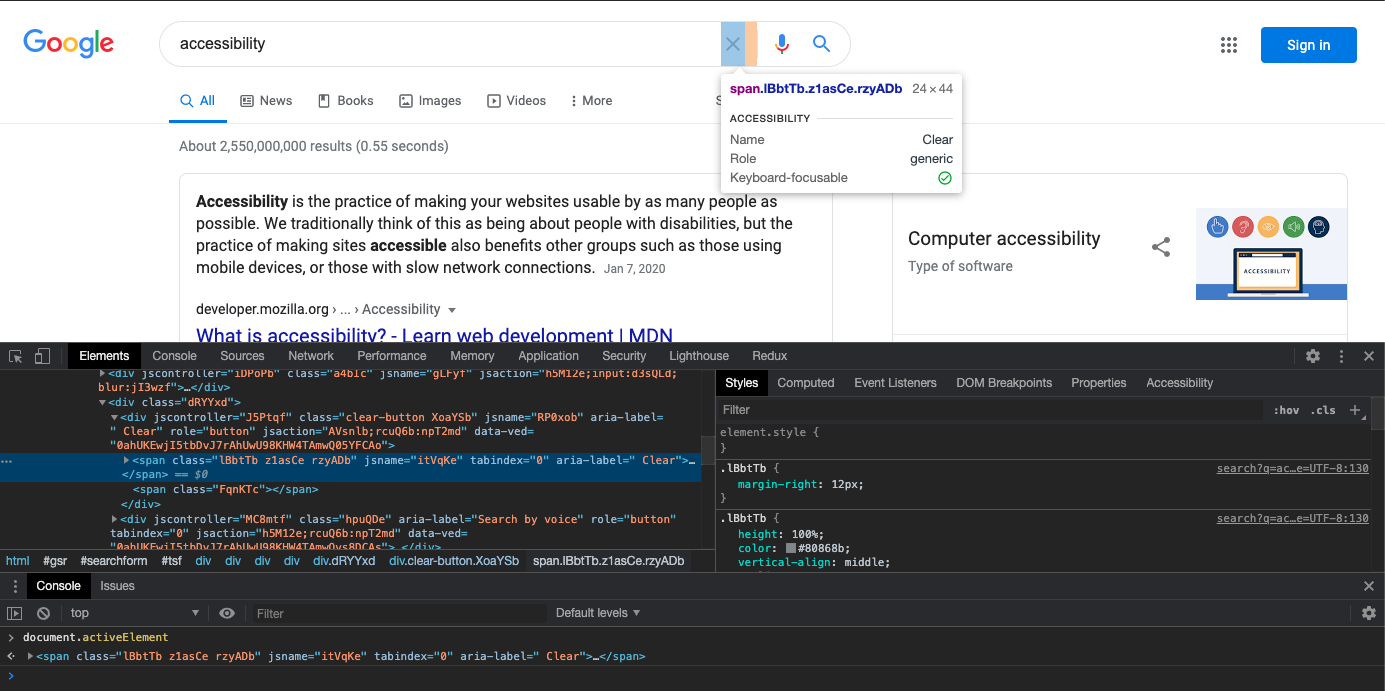Open the Lighthouse panel
Screen dimensions: 1385x691
699,356
